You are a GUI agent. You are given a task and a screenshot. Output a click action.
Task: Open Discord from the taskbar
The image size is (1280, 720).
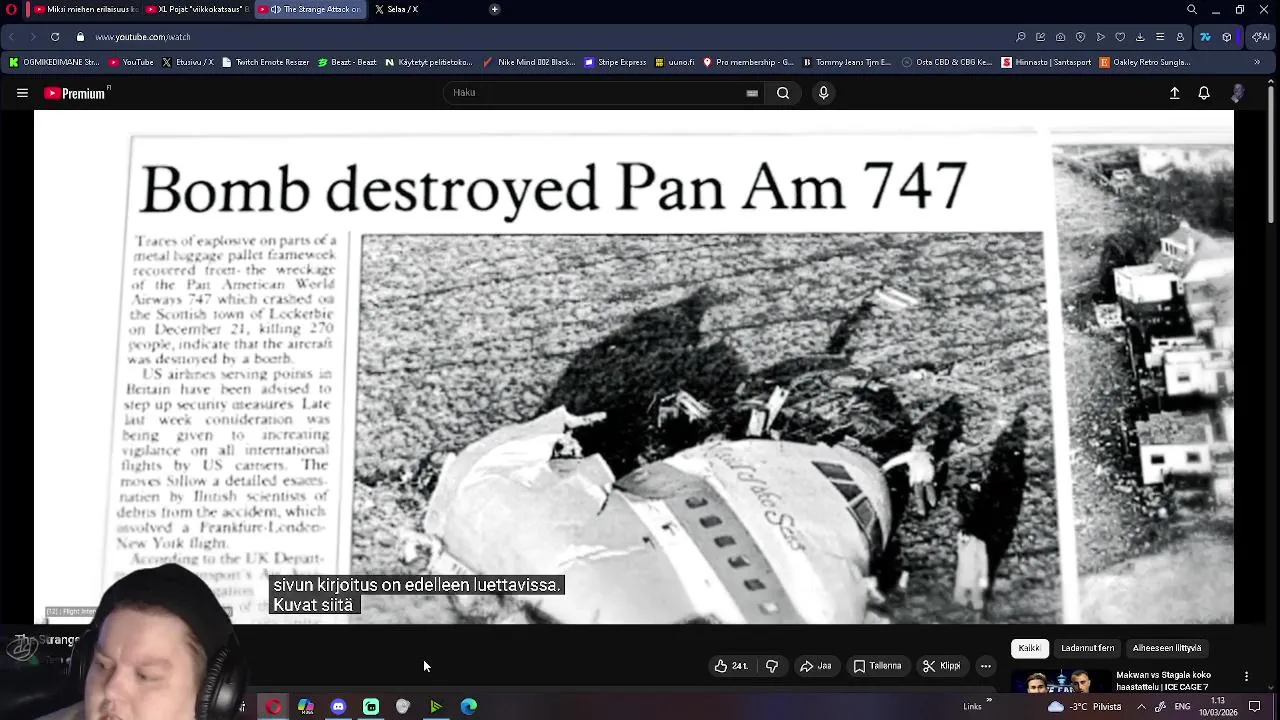(x=338, y=707)
